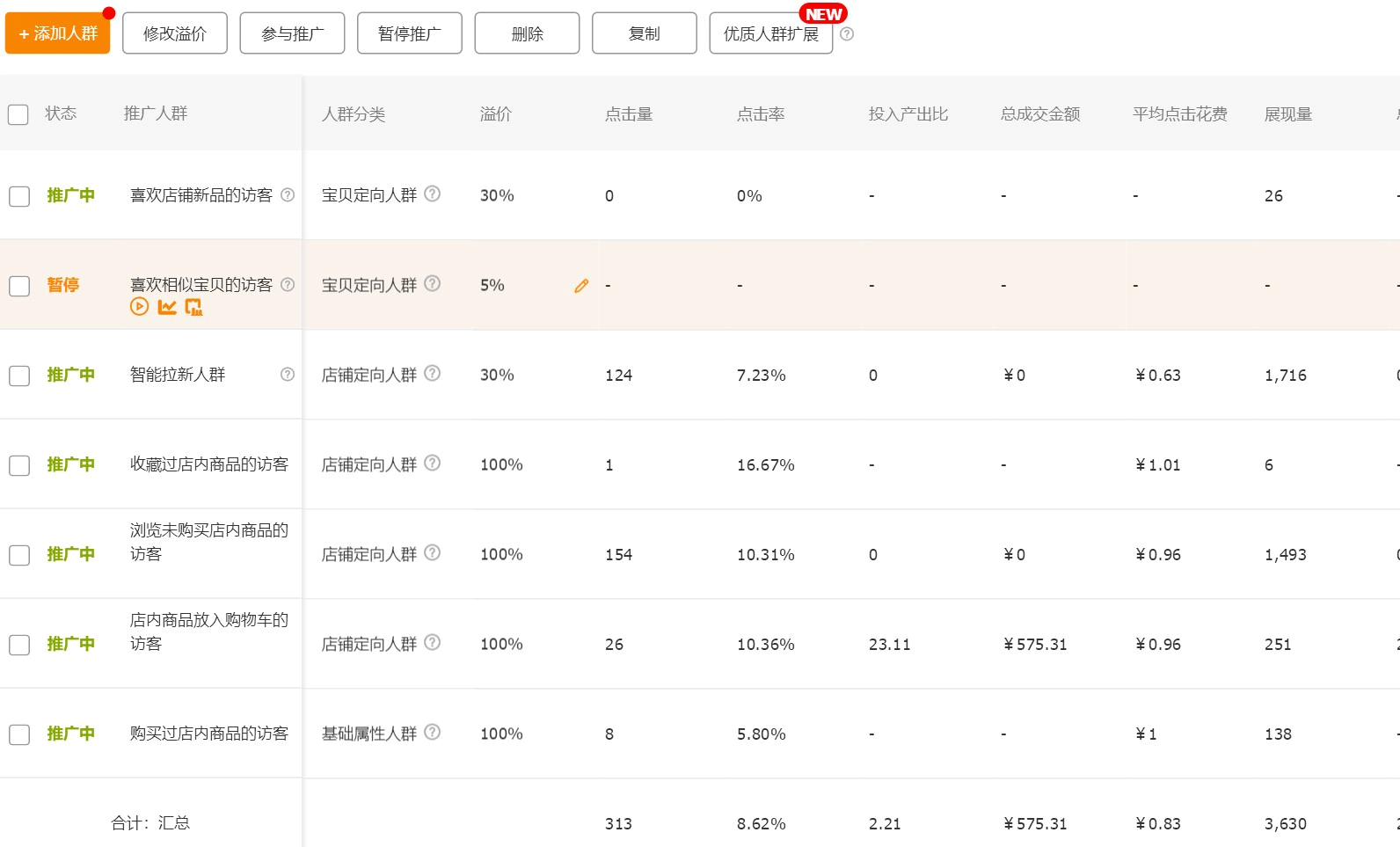This screenshot has width=1400, height=847.
Task: Click the help icon next to 优质人群扩展
Action: [847, 34]
